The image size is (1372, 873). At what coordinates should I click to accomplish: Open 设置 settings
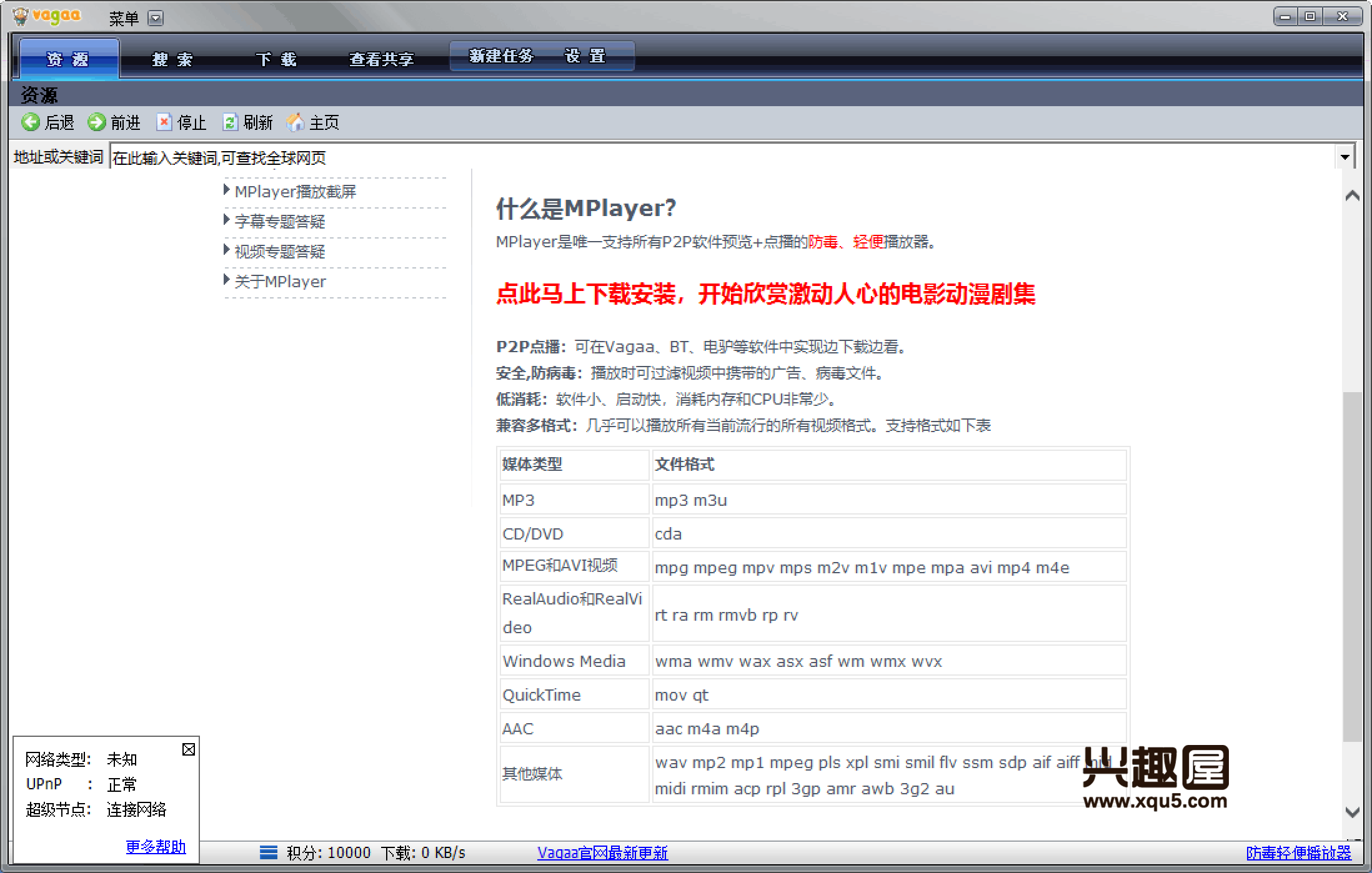[585, 56]
